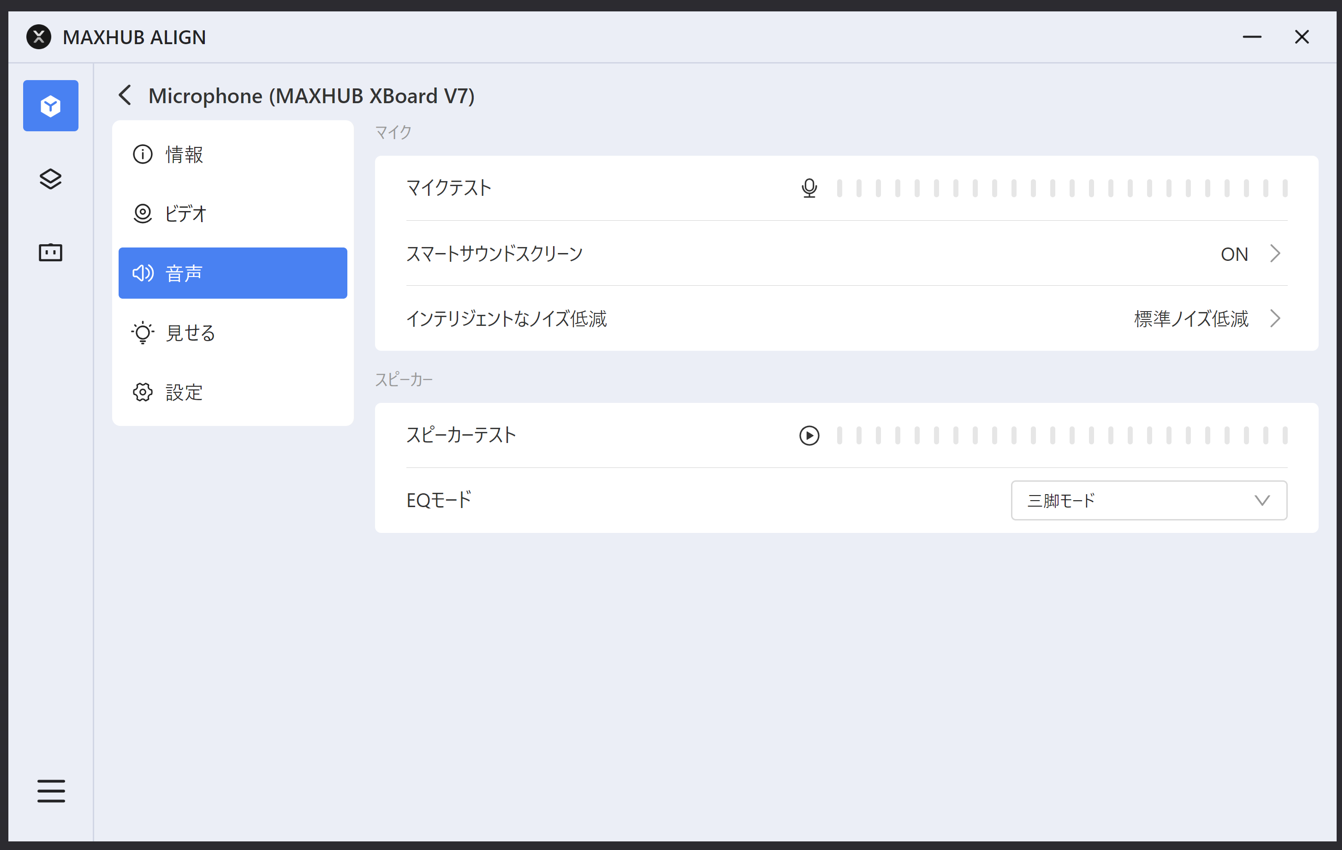Image resolution: width=1342 pixels, height=850 pixels.
Task: Play the スピーカーテスト sound
Action: [x=809, y=435]
